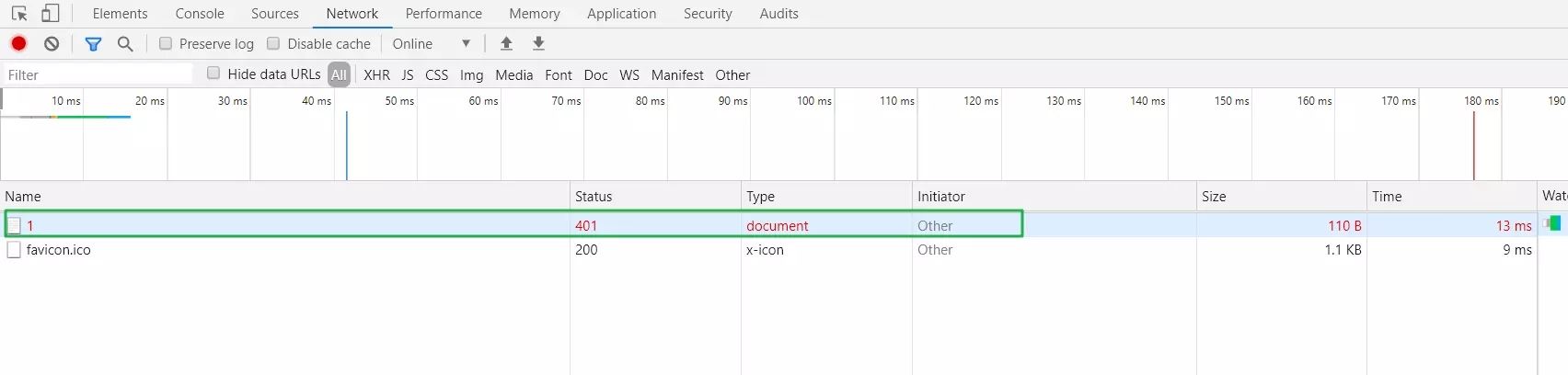Click the import HAR upload arrow icon
This screenshot has width=1568, height=375.
tap(506, 43)
